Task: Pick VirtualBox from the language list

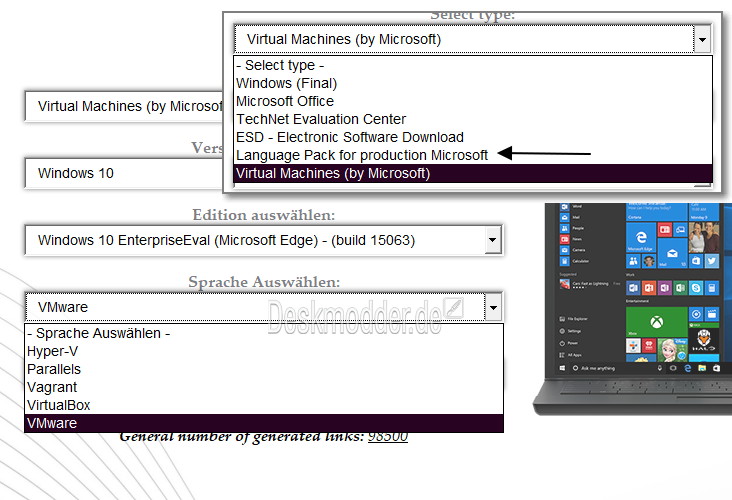Action: pyautogui.click(x=58, y=405)
